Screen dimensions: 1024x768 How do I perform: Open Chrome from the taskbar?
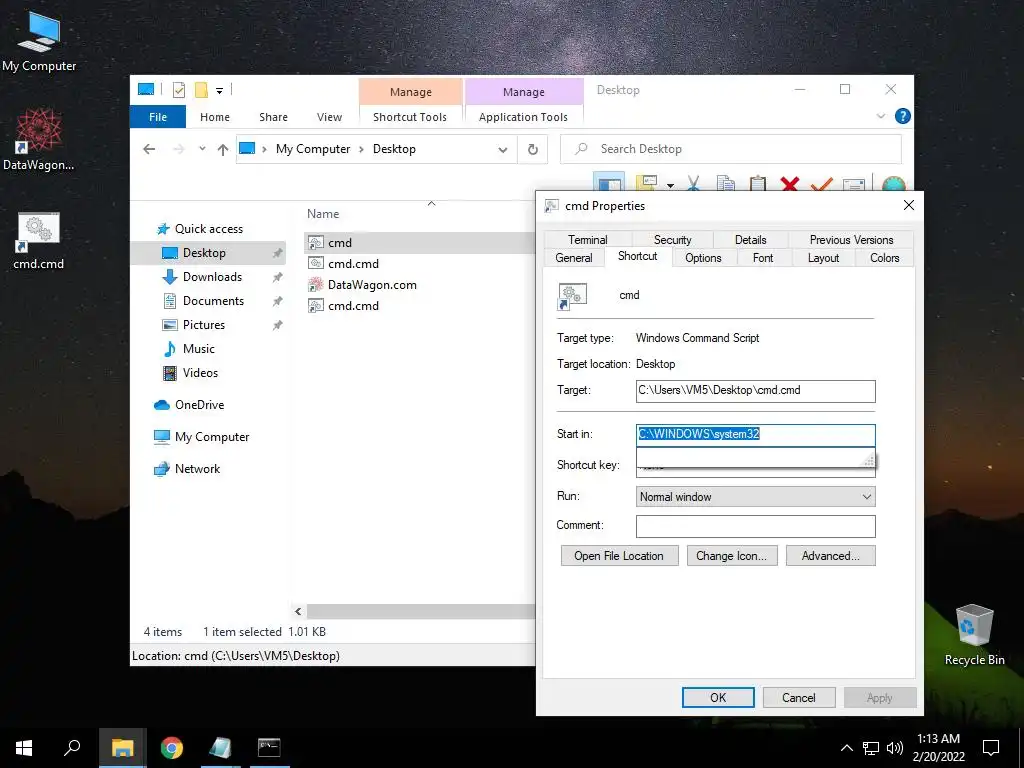click(x=172, y=748)
